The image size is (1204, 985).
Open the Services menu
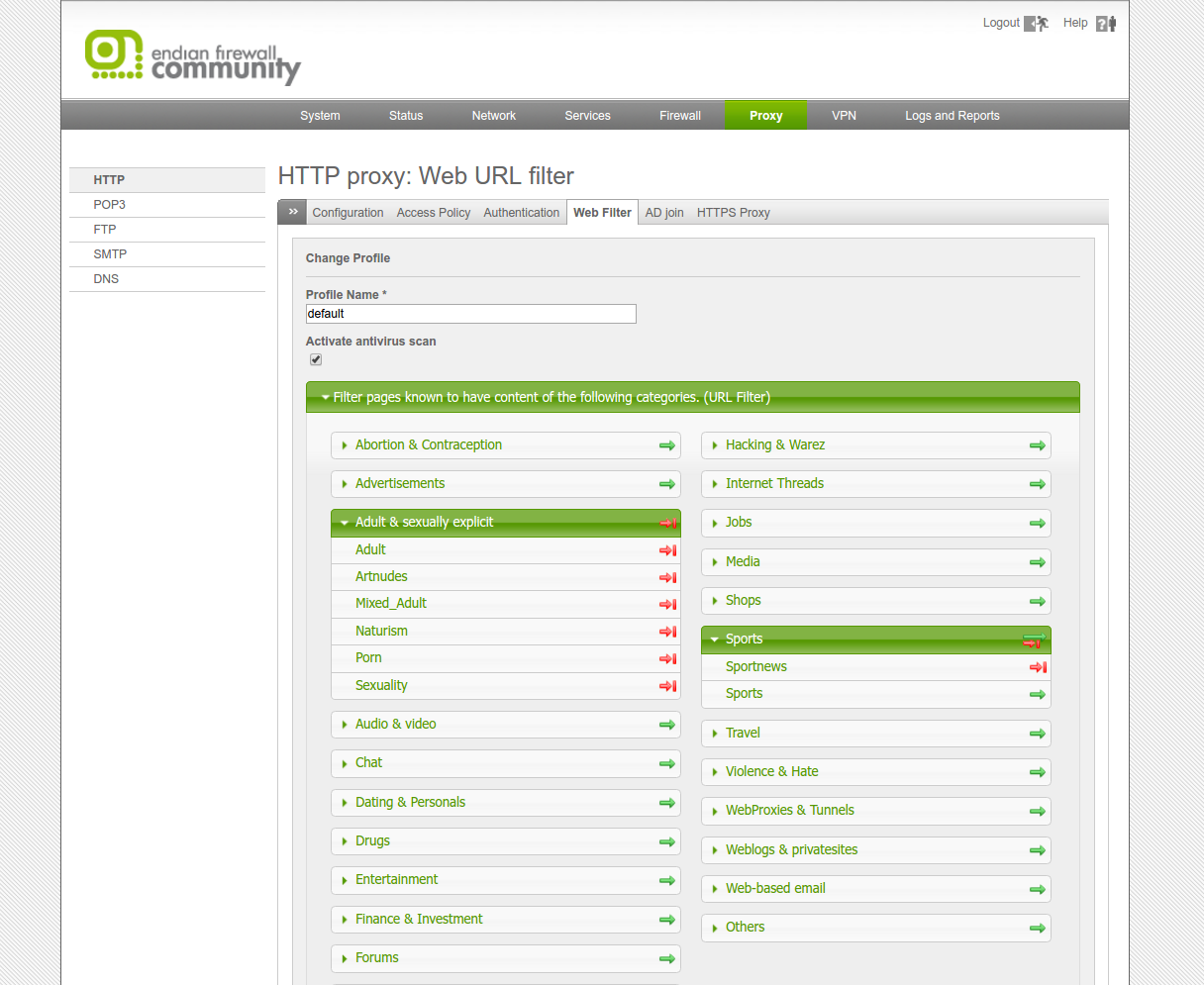[x=588, y=116]
